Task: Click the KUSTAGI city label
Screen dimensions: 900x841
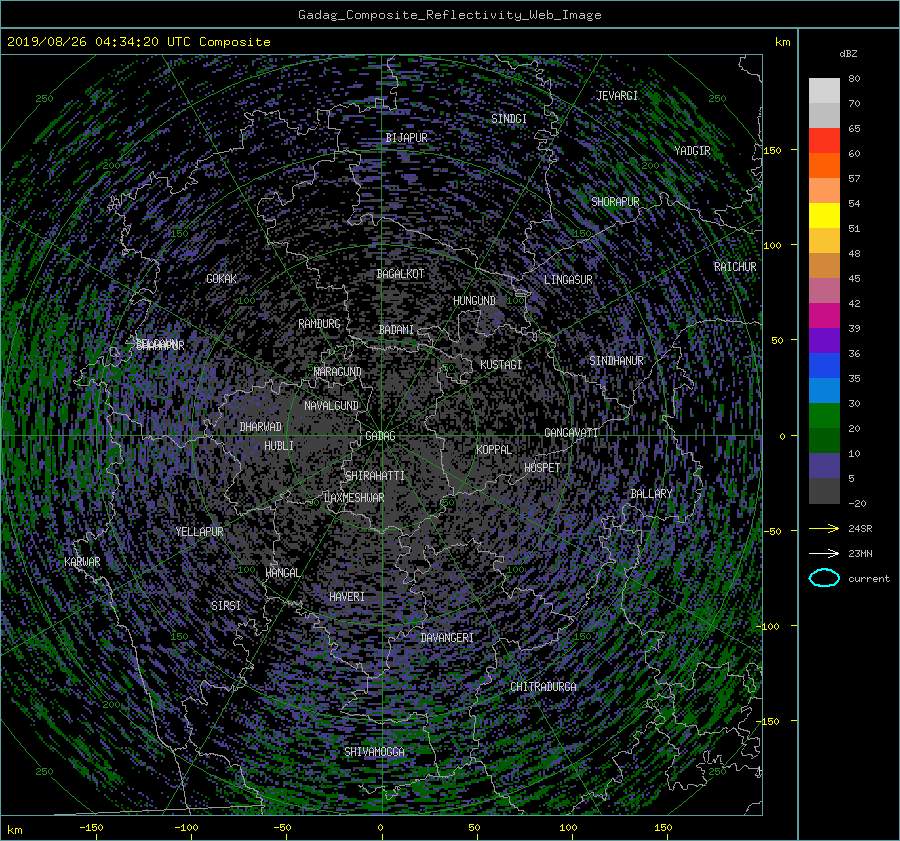Action: point(501,365)
